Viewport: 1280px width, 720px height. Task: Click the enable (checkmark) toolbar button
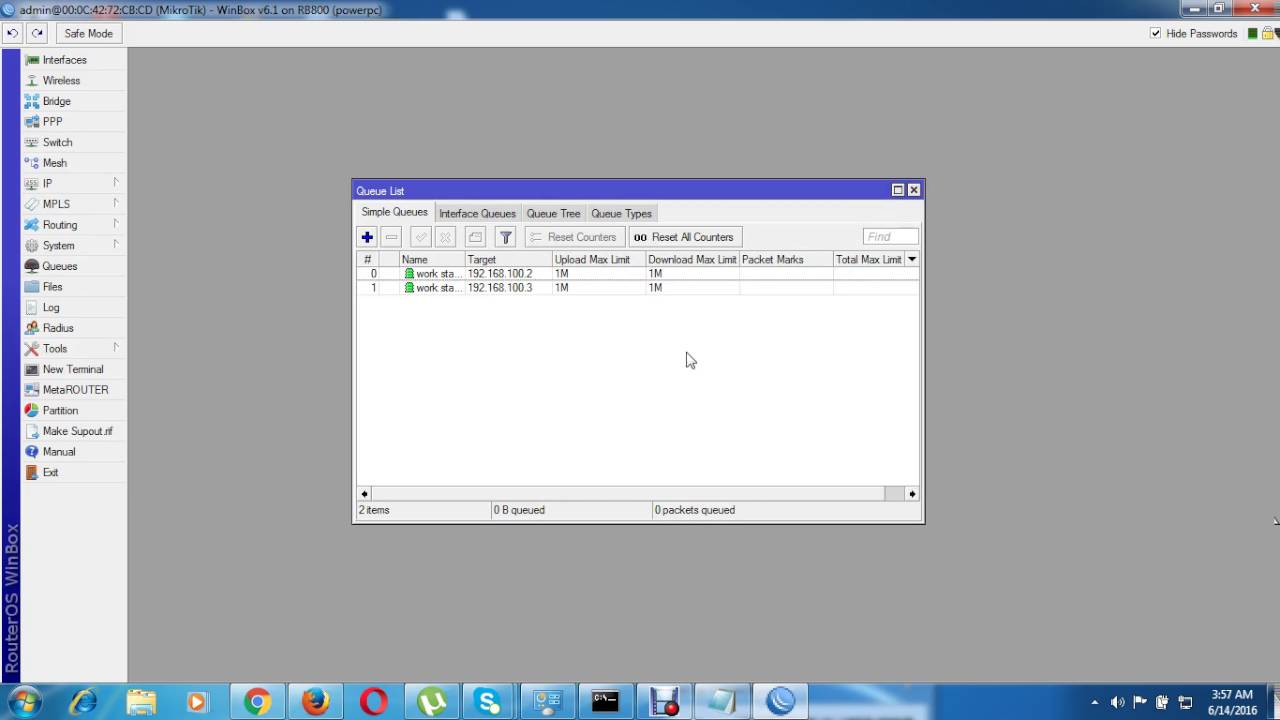(421, 237)
